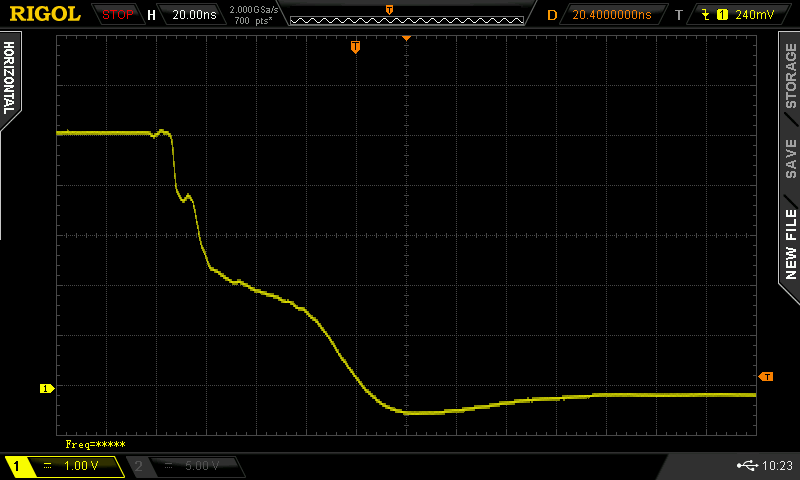Click the falling edge trigger icon
The height and width of the screenshot is (480, 800).
[706, 15]
